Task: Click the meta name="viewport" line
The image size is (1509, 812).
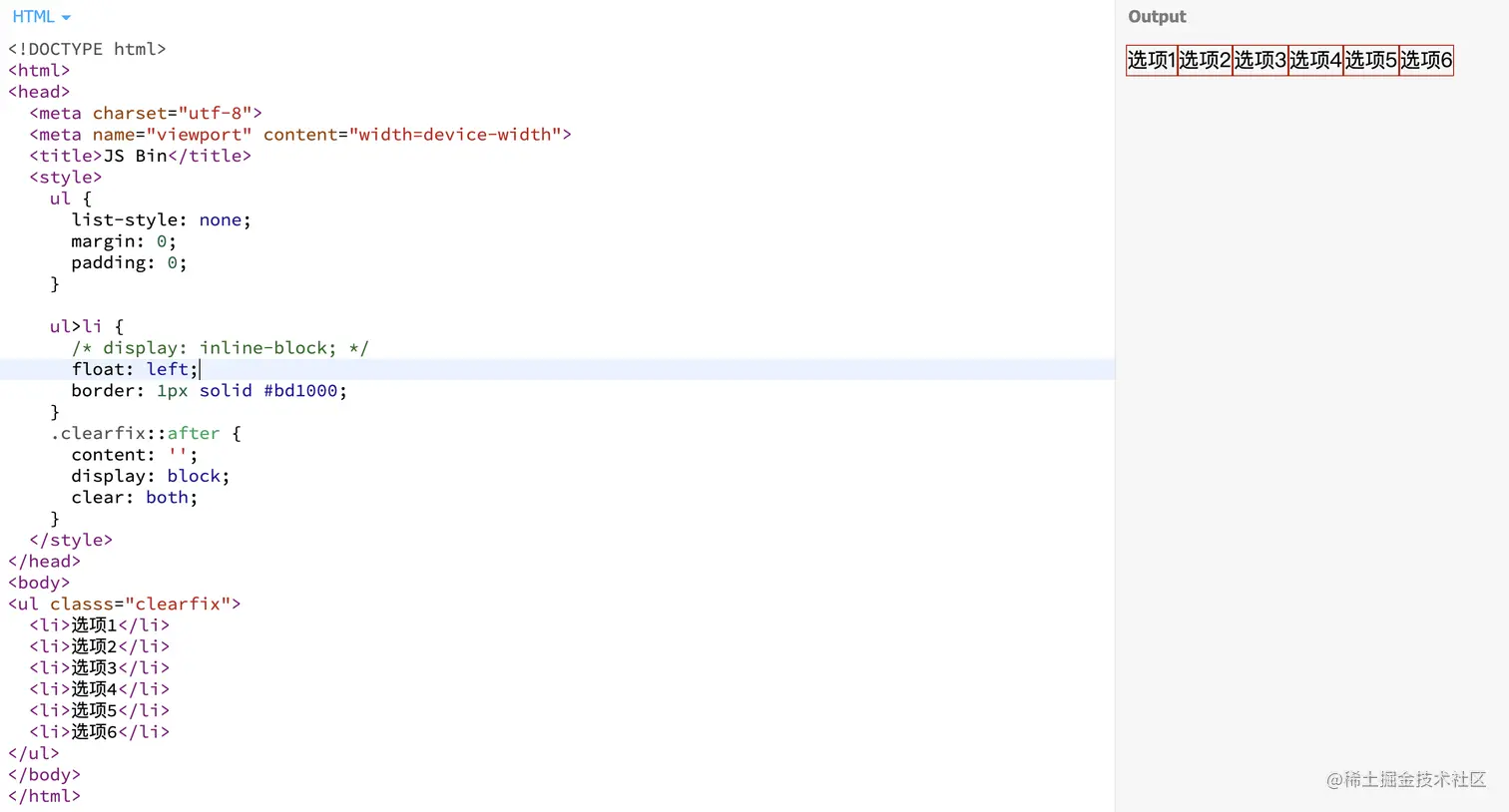Action: [300, 135]
